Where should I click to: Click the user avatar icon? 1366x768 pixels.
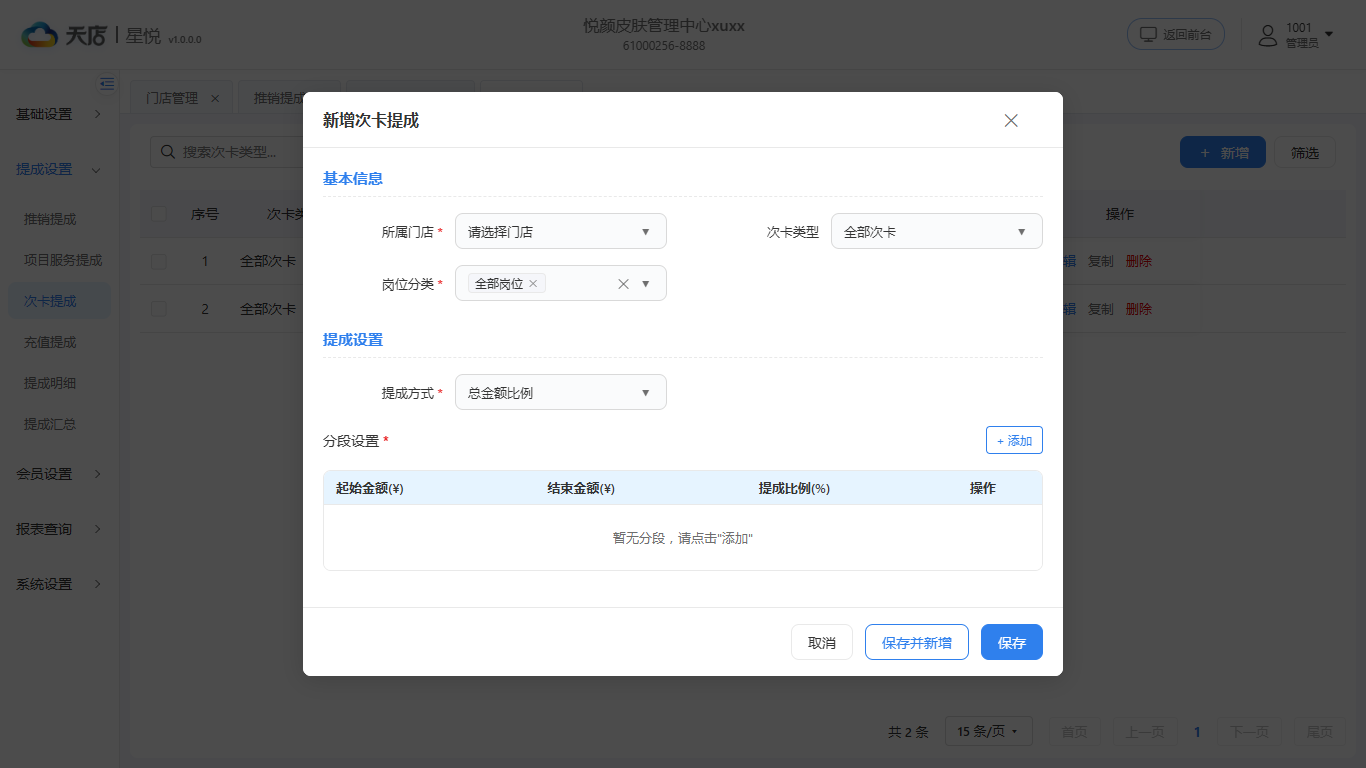[1268, 36]
